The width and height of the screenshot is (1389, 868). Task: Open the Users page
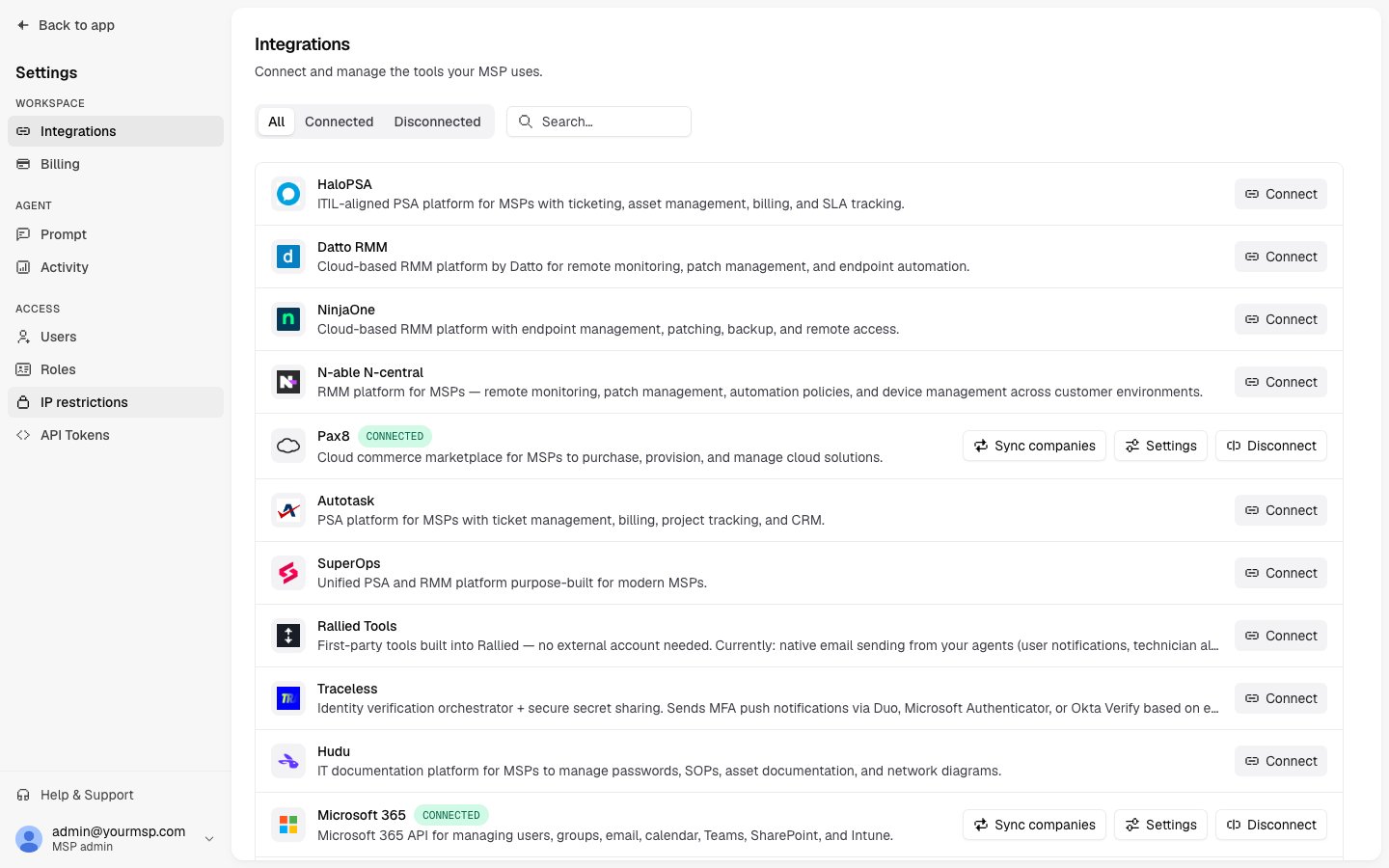tap(116, 337)
